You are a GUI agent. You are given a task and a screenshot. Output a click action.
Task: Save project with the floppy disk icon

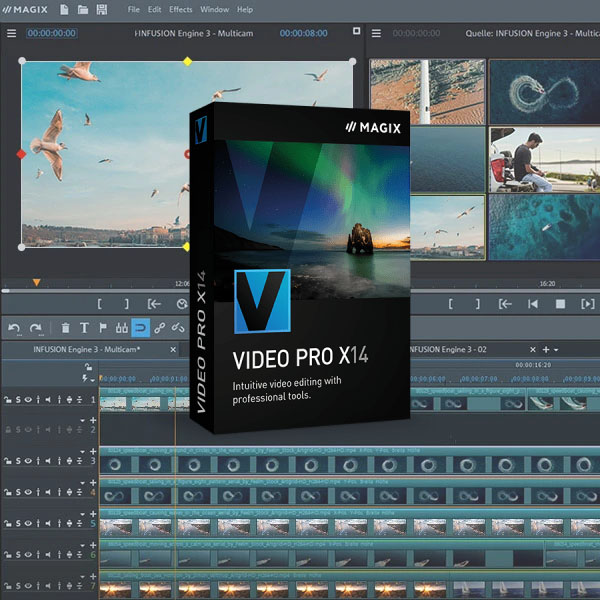[102, 10]
